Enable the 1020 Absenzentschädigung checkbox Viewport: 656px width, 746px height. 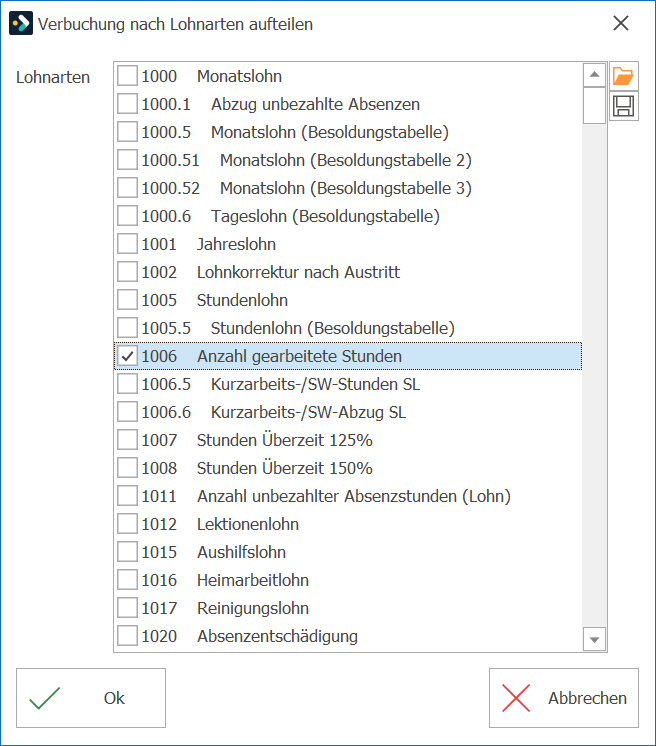coord(127,636)
